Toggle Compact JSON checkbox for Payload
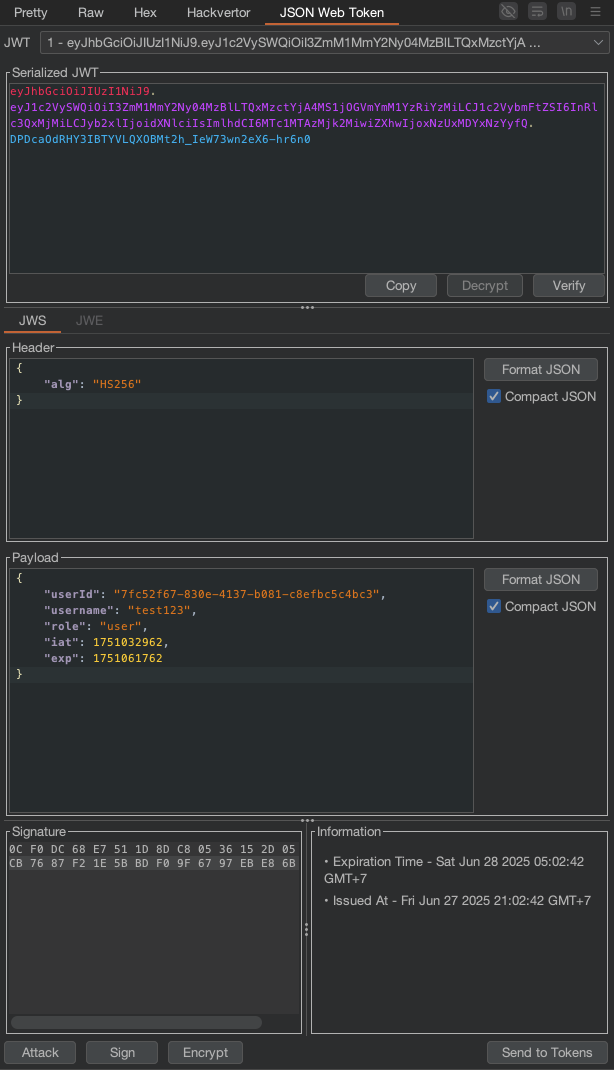 pyautogui.click(x=494, y=607)
